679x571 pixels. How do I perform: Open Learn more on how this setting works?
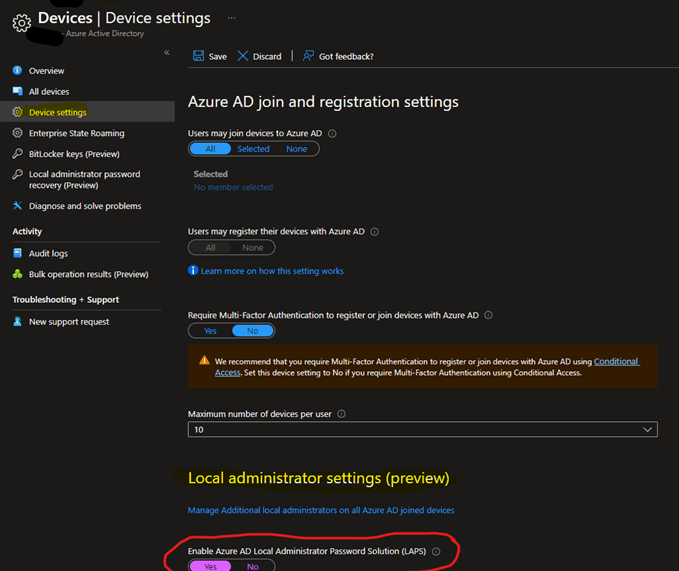(x=272, y=271)
